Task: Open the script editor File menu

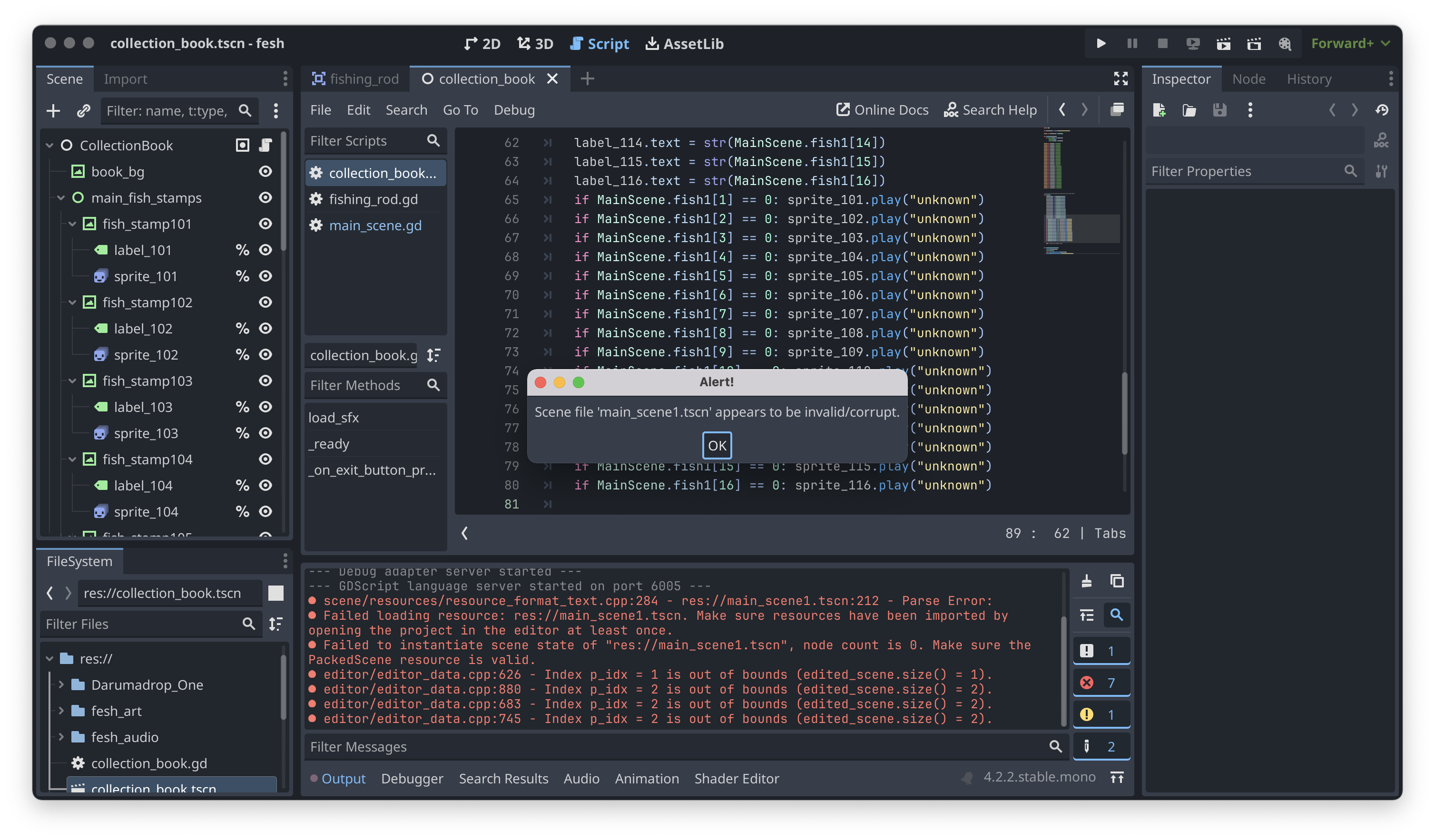Action: click(321, 110)
